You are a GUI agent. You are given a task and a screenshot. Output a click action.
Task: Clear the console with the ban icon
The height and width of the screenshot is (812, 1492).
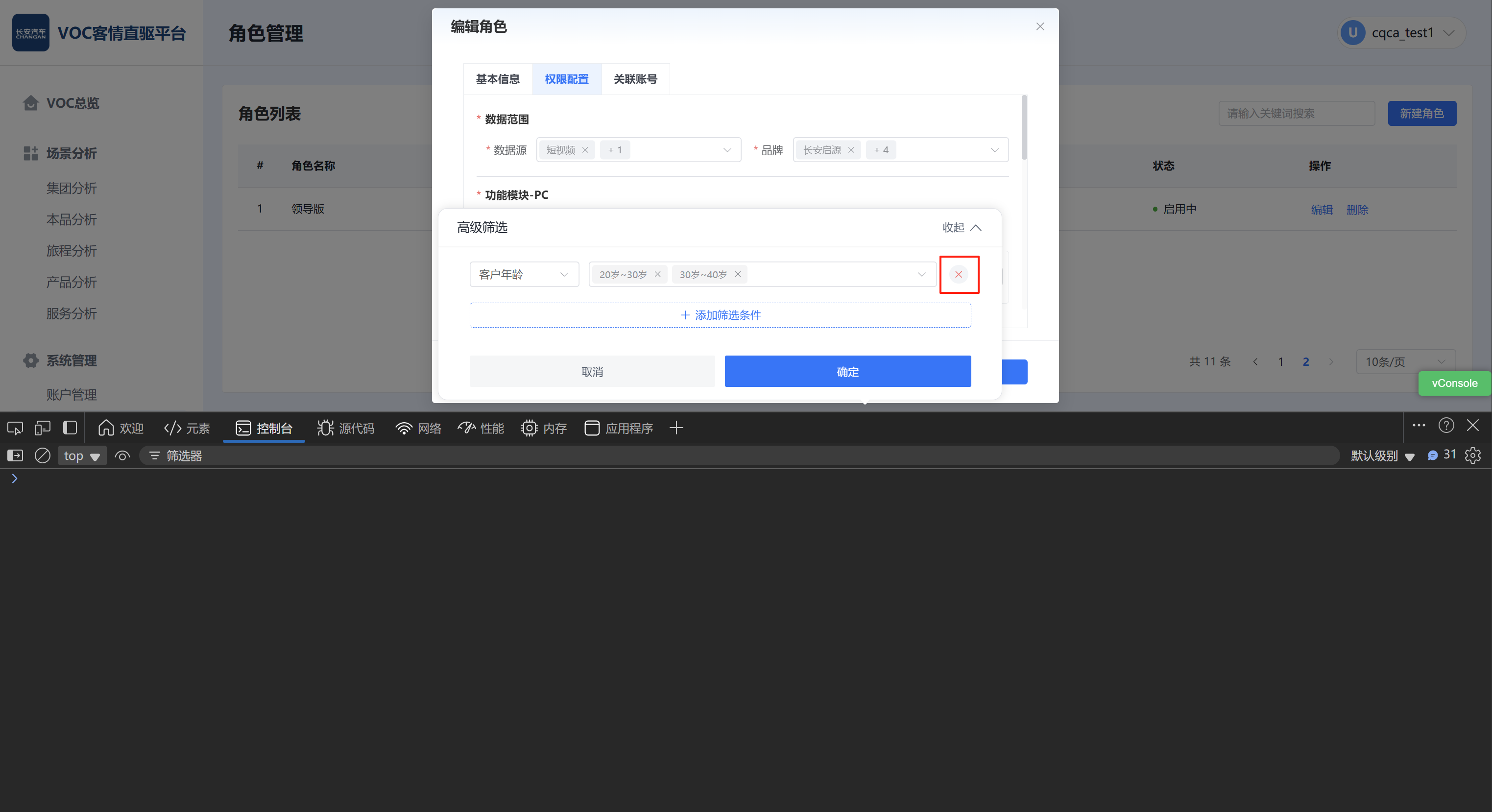click(x=42, y=456)
